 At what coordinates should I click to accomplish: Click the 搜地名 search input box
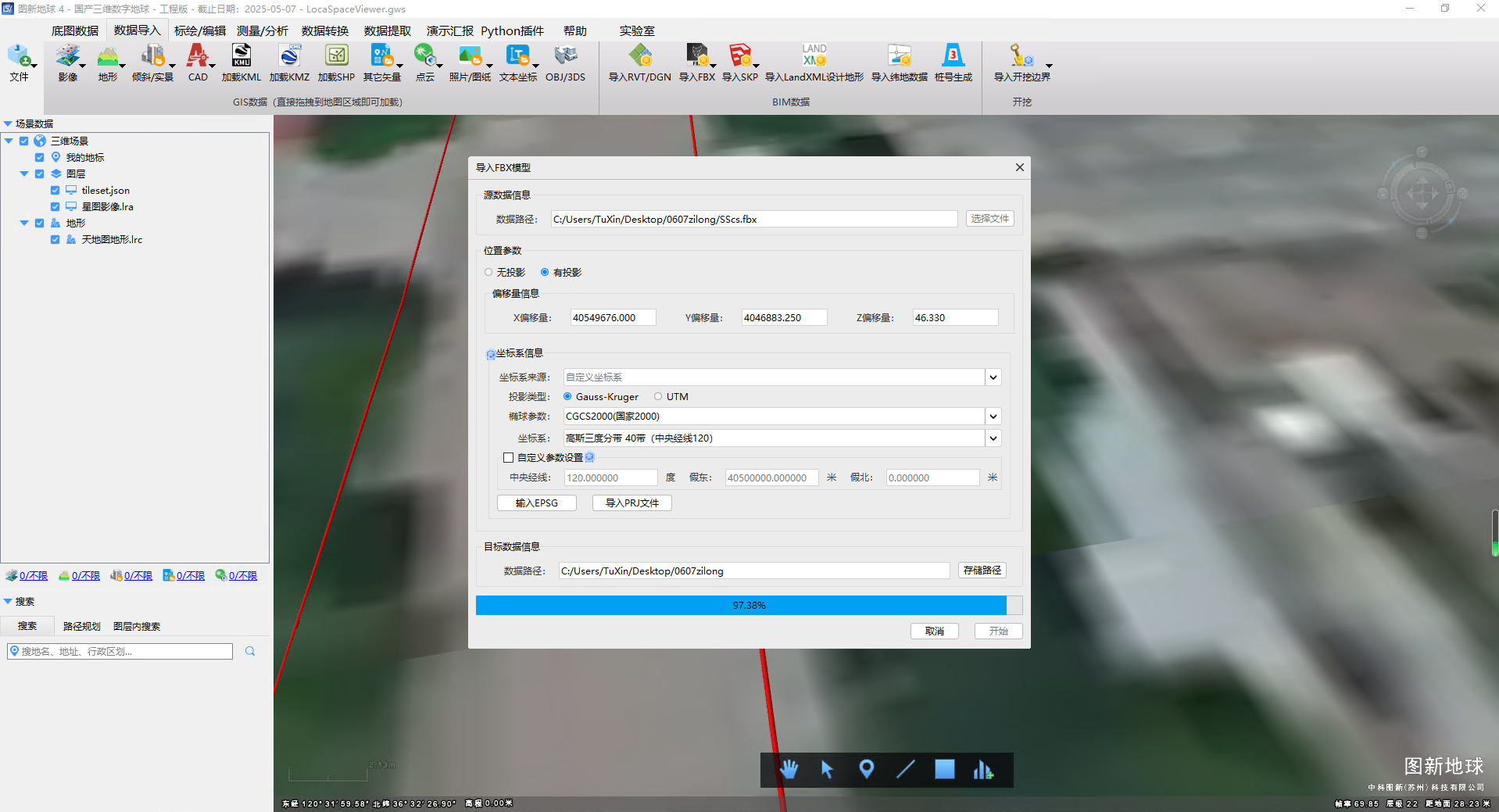point(120,651)
